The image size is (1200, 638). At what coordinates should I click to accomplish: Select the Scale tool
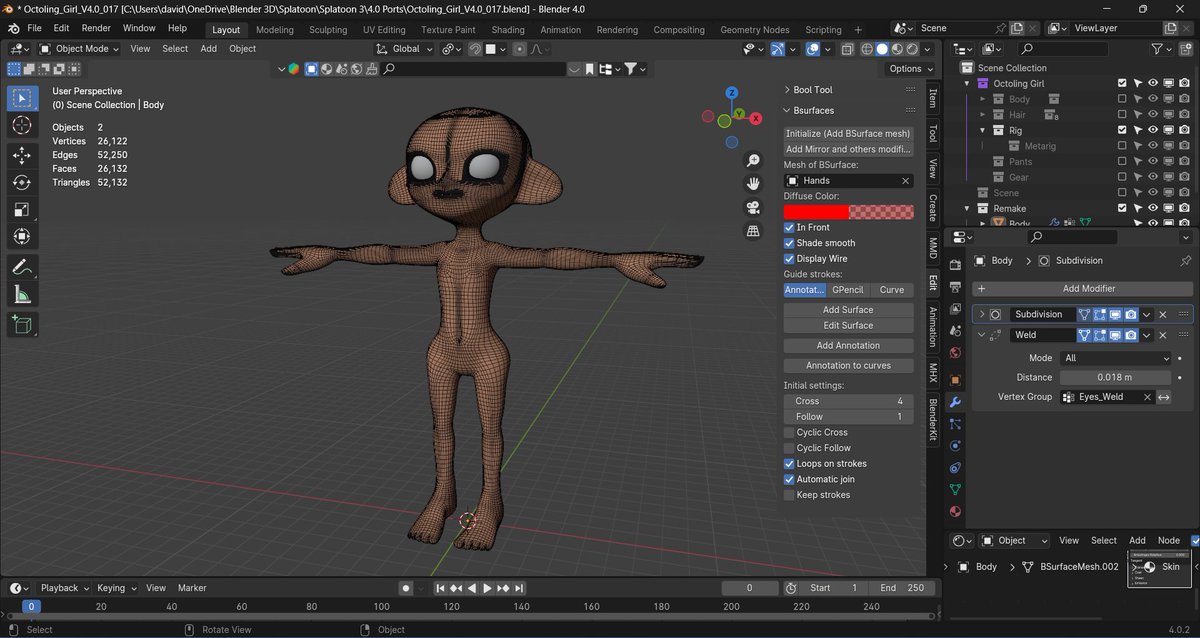pos(22,209)
